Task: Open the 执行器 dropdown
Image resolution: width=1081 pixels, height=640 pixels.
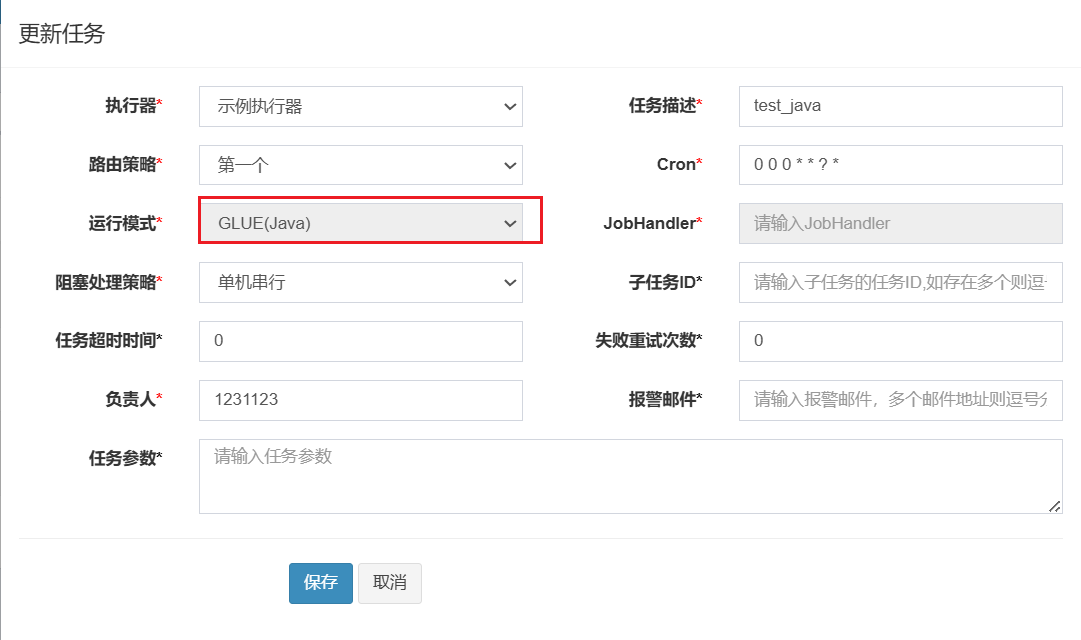Action: [360, 106]
